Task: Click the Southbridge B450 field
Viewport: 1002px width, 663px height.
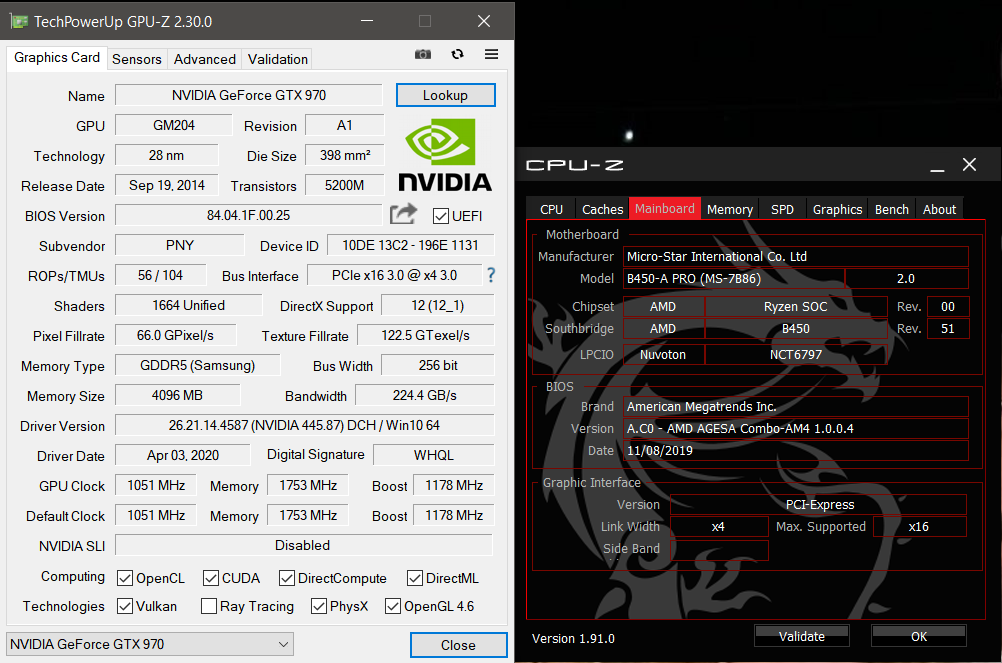Action: click(x=796, y=328)
